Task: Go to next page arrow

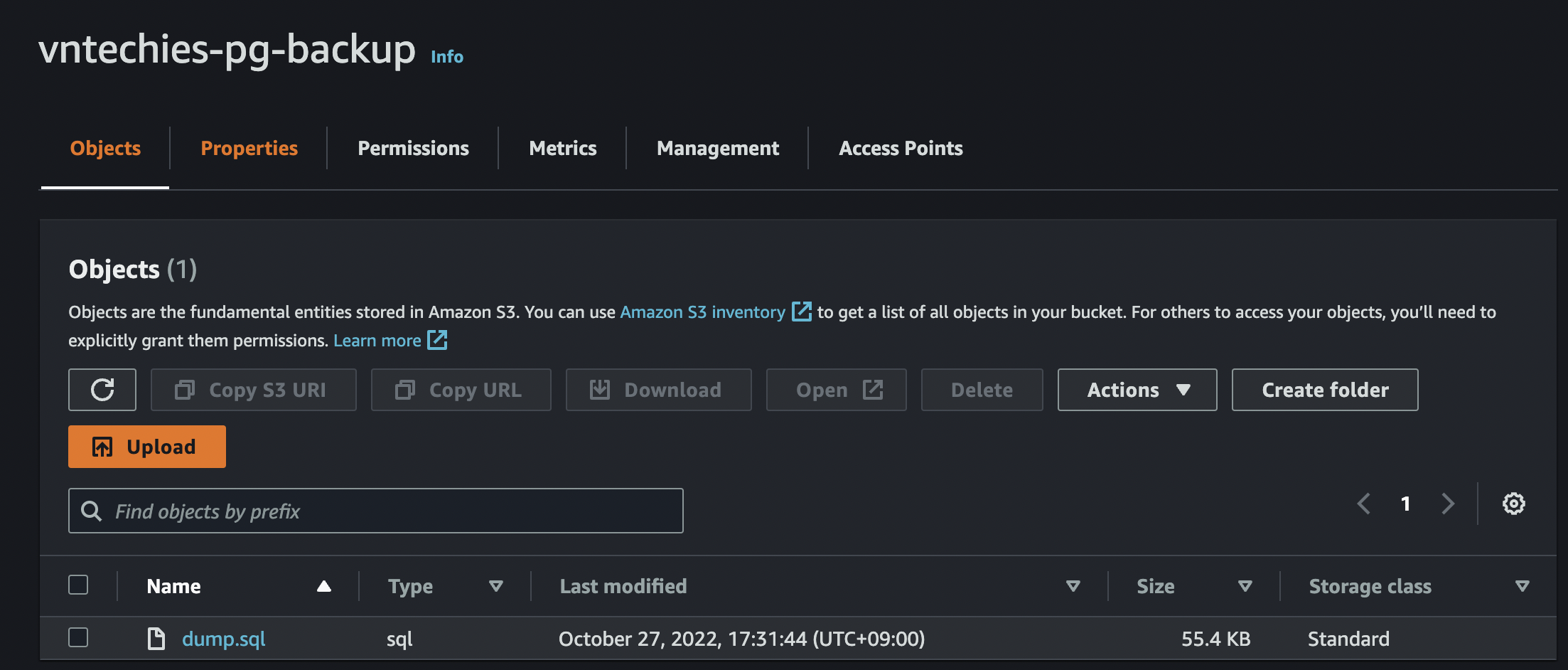Action: click(1448, 504)
